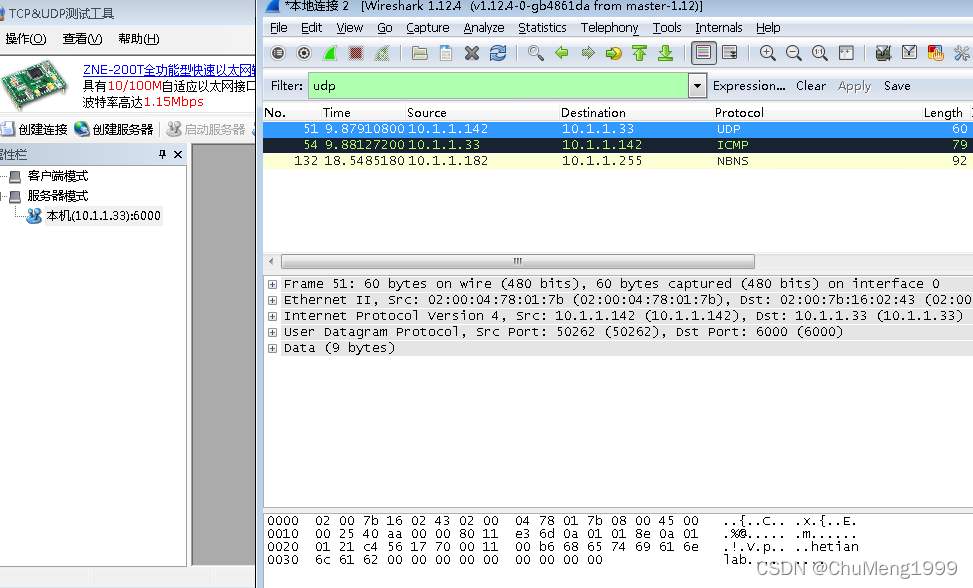973x588 pixels.
Task: Open coloring rules icon
Action: coord(935,53)
